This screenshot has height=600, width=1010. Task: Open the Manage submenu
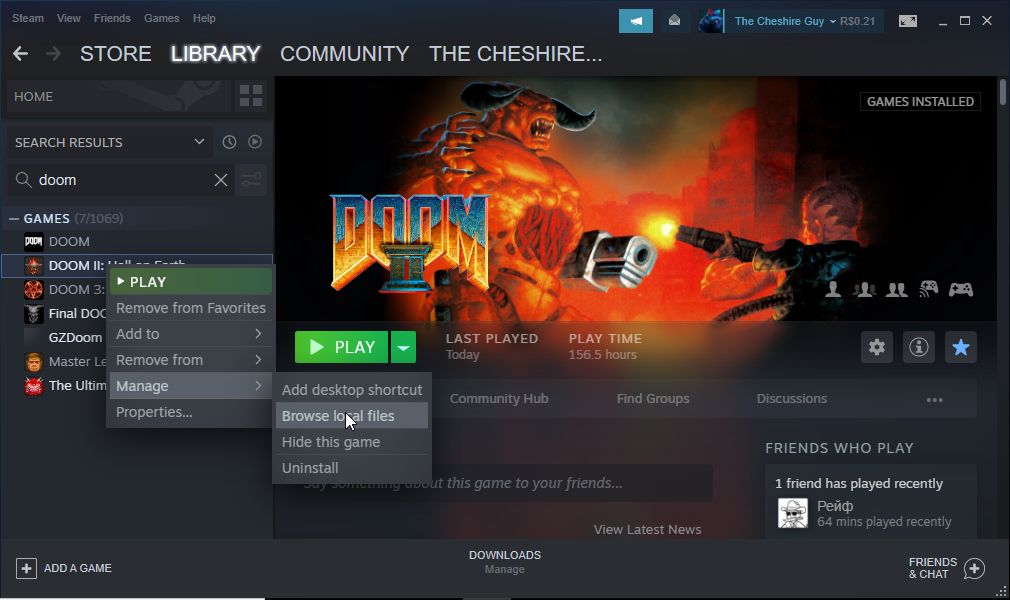(x=191, y=385)
